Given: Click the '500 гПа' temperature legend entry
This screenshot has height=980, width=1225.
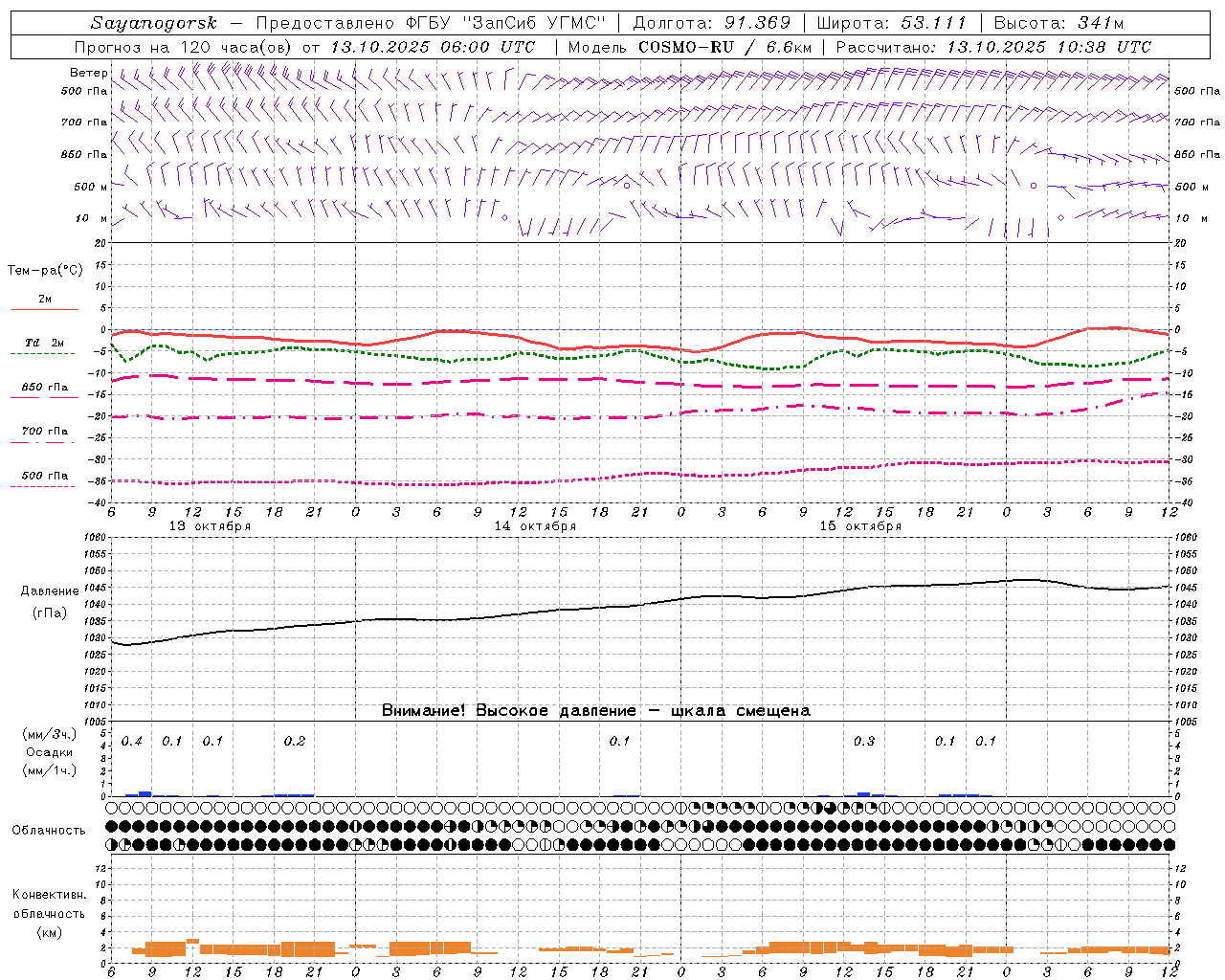Looking at the screenshot, I should (x=45, y=476).
